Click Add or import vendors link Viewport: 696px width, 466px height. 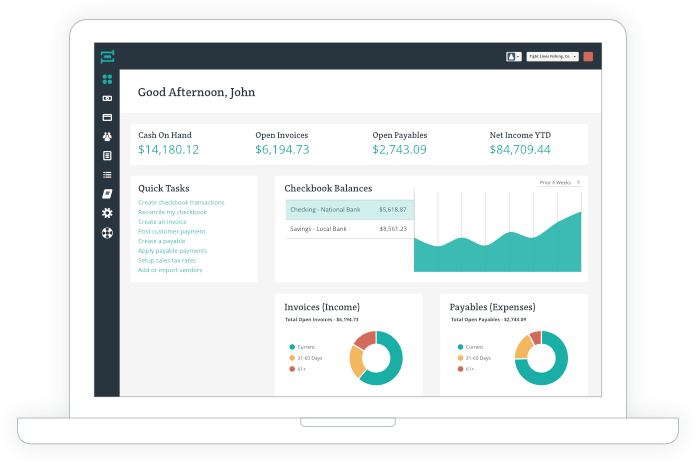(170, 270)
